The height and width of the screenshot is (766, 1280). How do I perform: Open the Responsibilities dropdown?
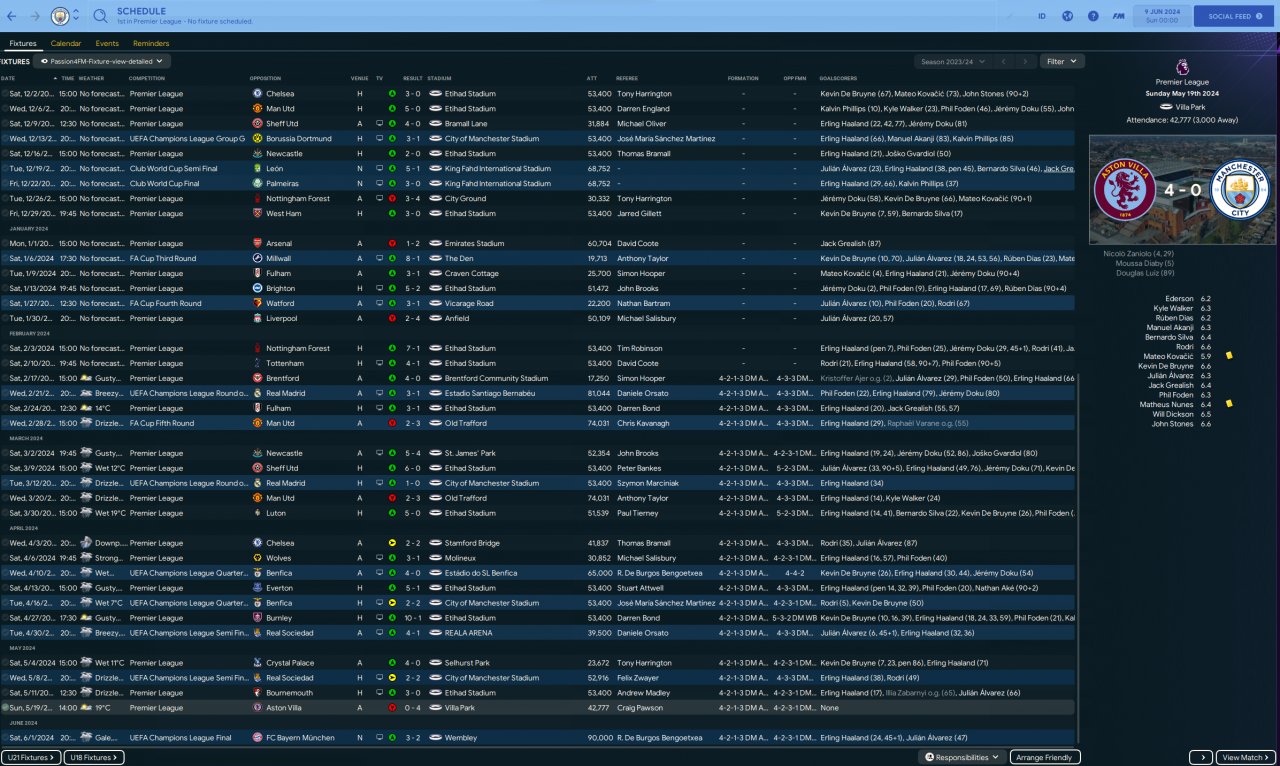961,757
